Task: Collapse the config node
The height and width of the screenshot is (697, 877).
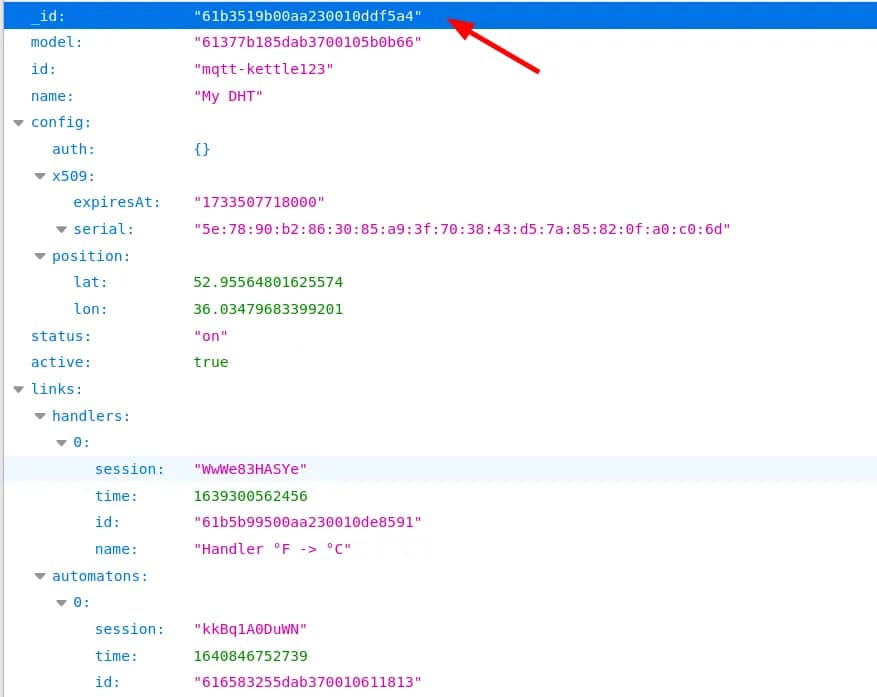Action: coord(18,123)
